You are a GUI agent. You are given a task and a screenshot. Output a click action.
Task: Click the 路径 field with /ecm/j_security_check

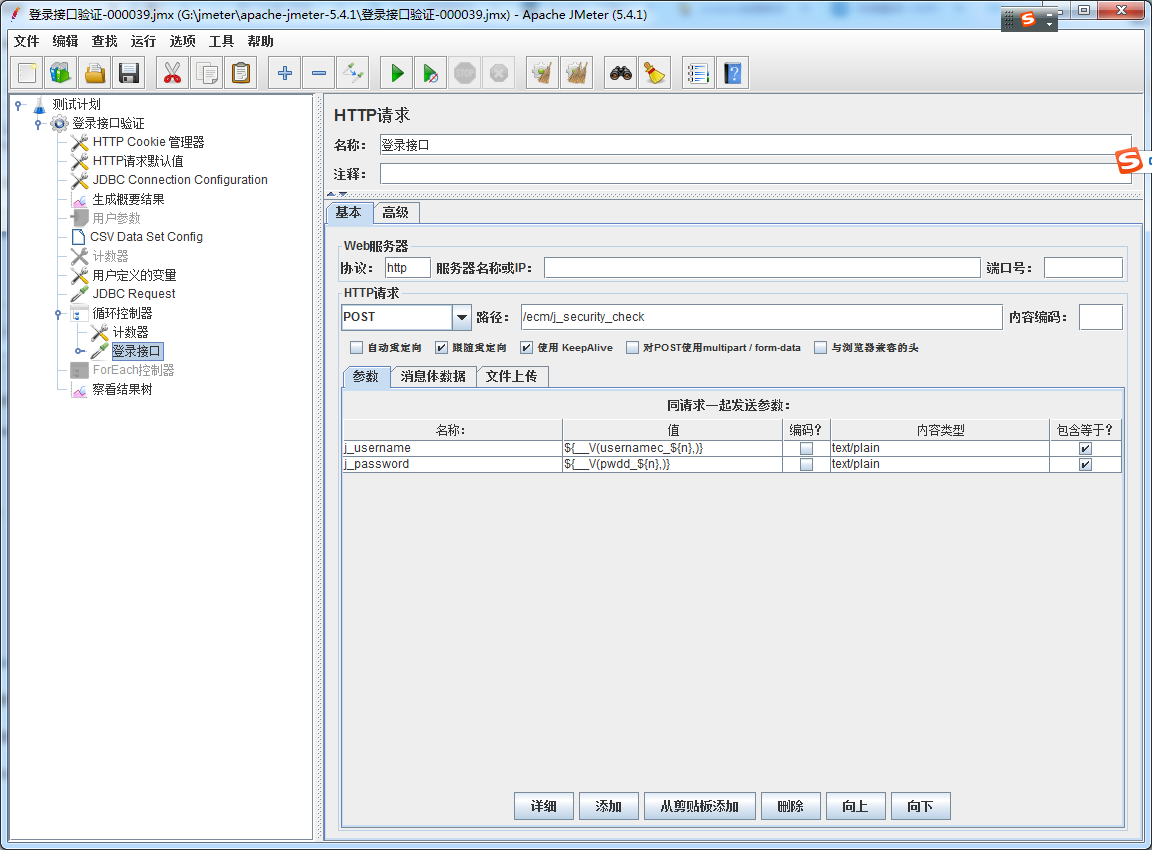tap(761, 317)
